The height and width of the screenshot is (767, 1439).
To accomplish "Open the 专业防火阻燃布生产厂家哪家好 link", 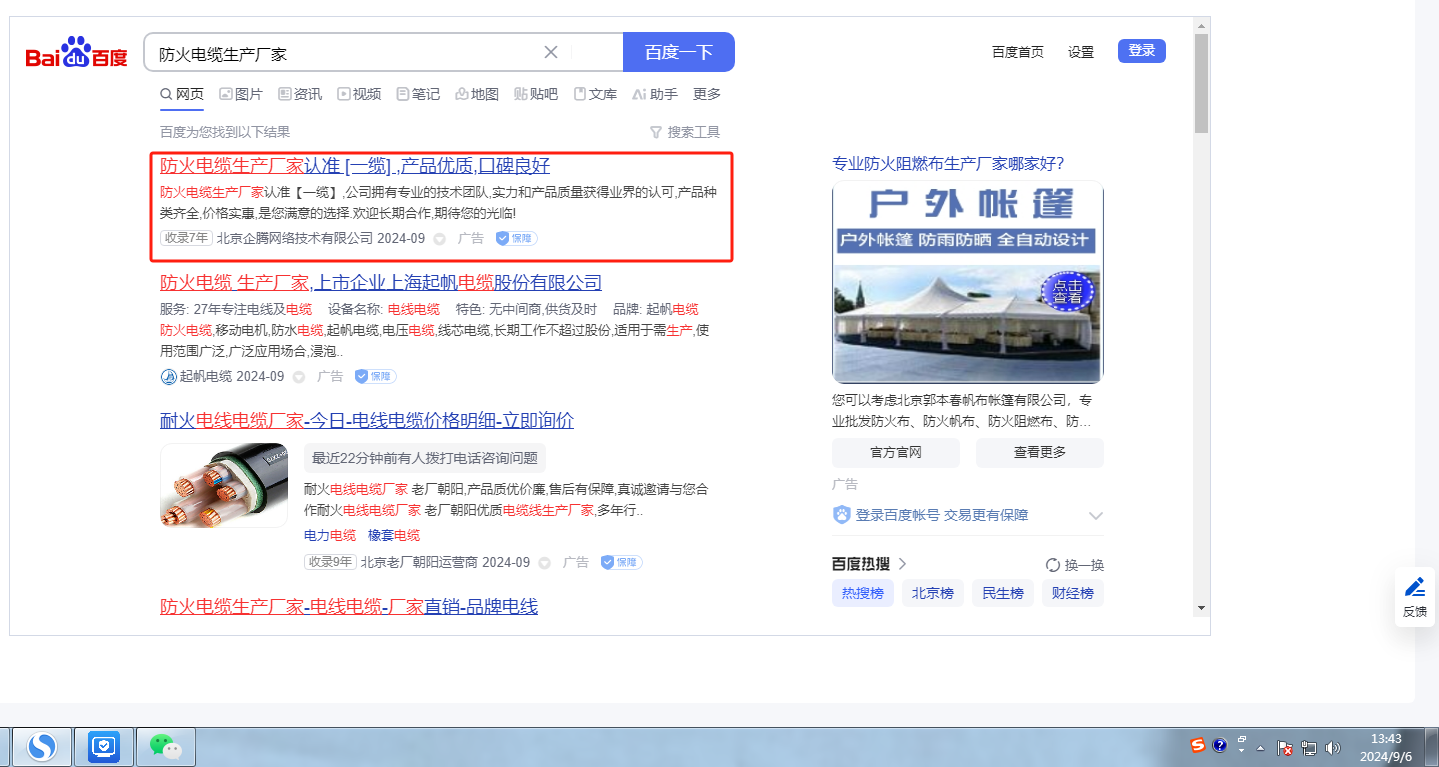I will [948, 164].
